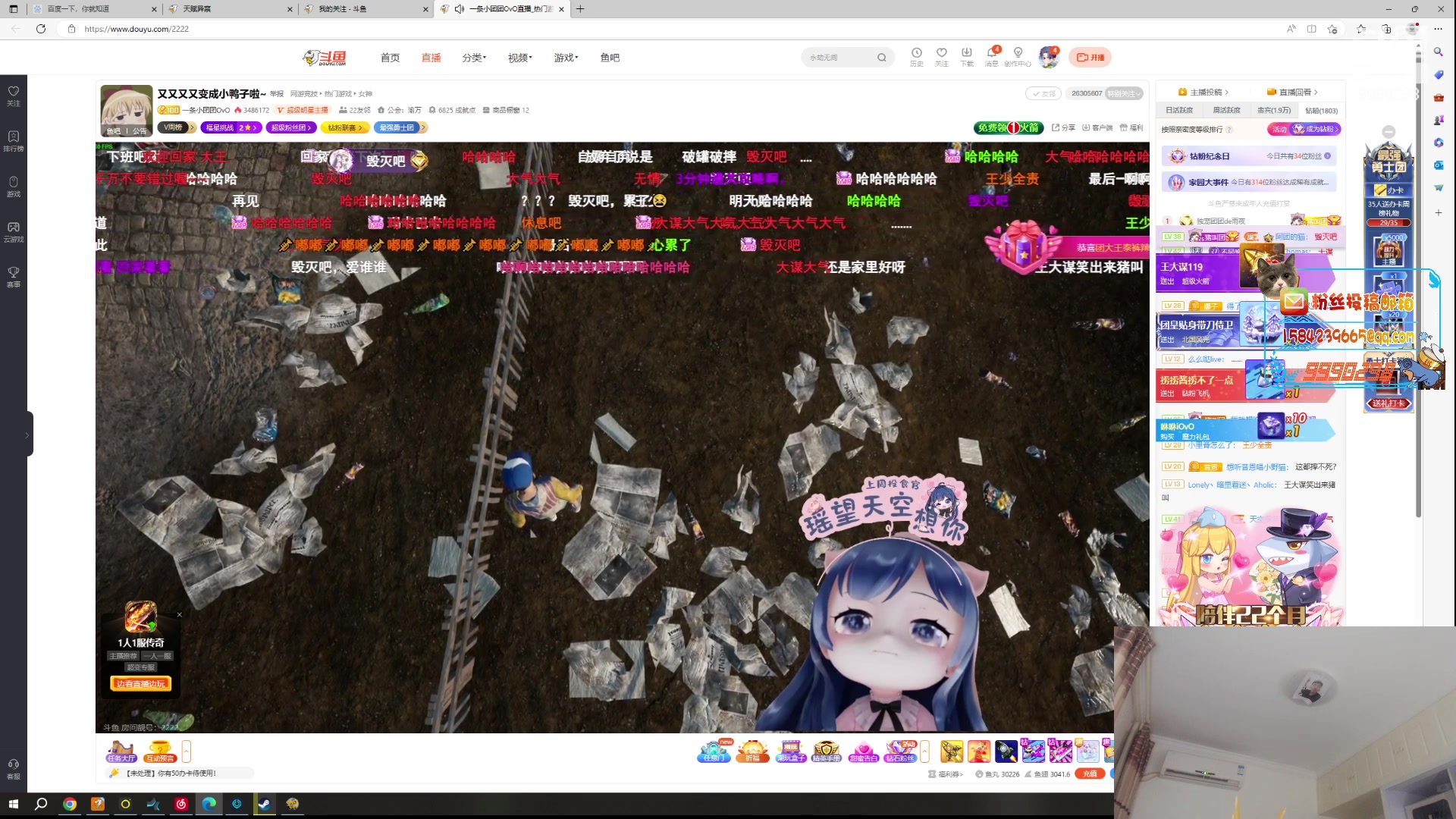Open the Outlook icon in Edge sidebar
The height and width of the screenshot is (819, 1456).
pos(1438,165)
